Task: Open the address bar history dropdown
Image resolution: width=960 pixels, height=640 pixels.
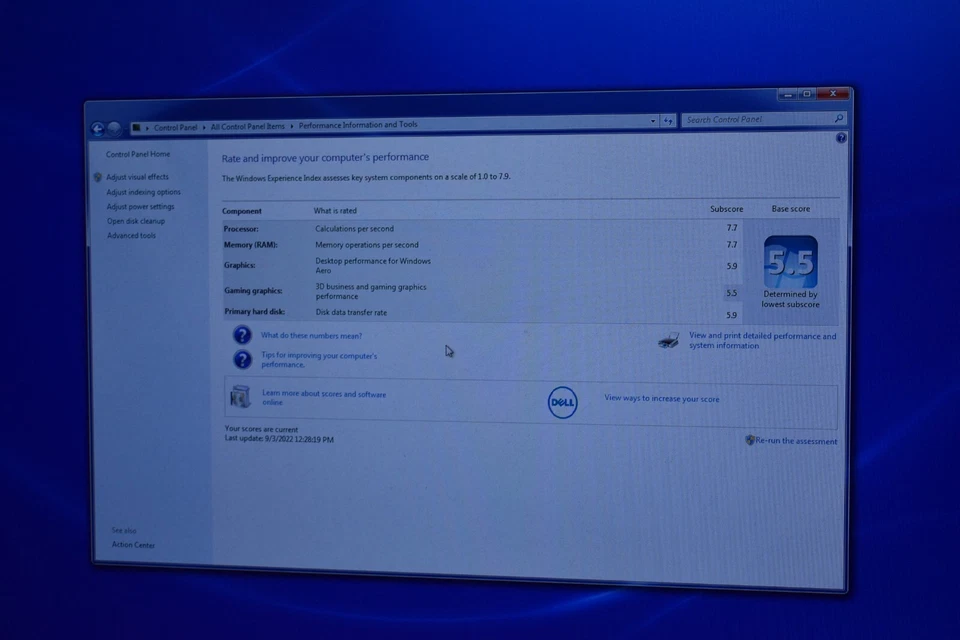Action: pyautogui.click(x=653, y=121)
